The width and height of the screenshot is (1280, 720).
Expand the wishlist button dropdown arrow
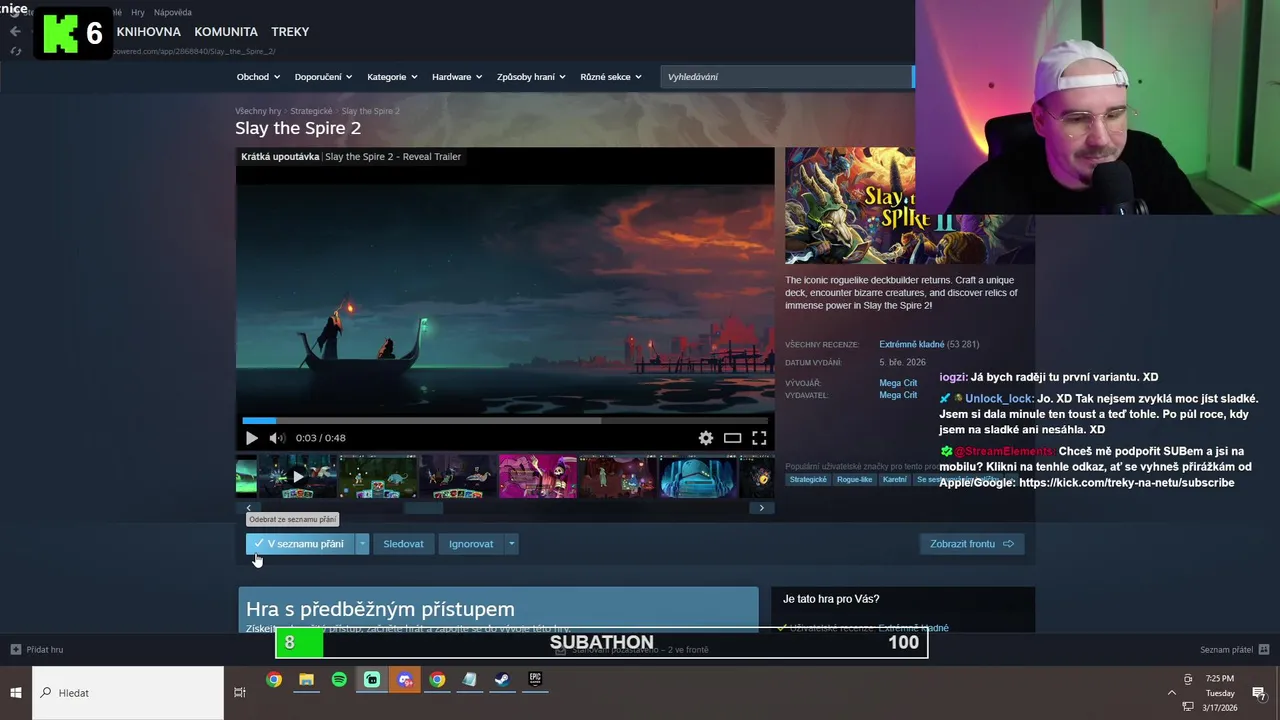pyautogui.click(x=362, y=544)
